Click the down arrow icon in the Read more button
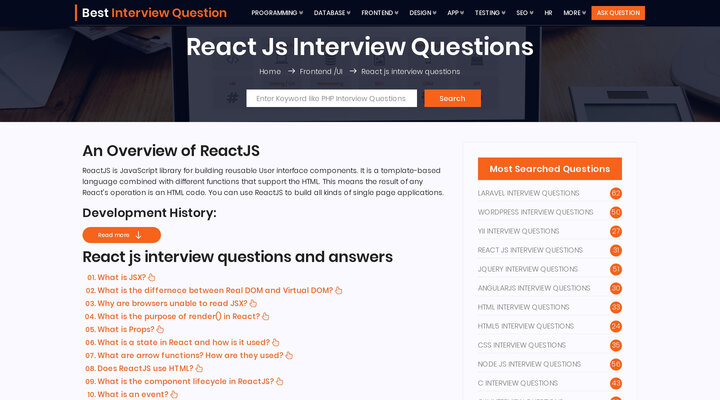The image size is (720, 400). [138, 235]
